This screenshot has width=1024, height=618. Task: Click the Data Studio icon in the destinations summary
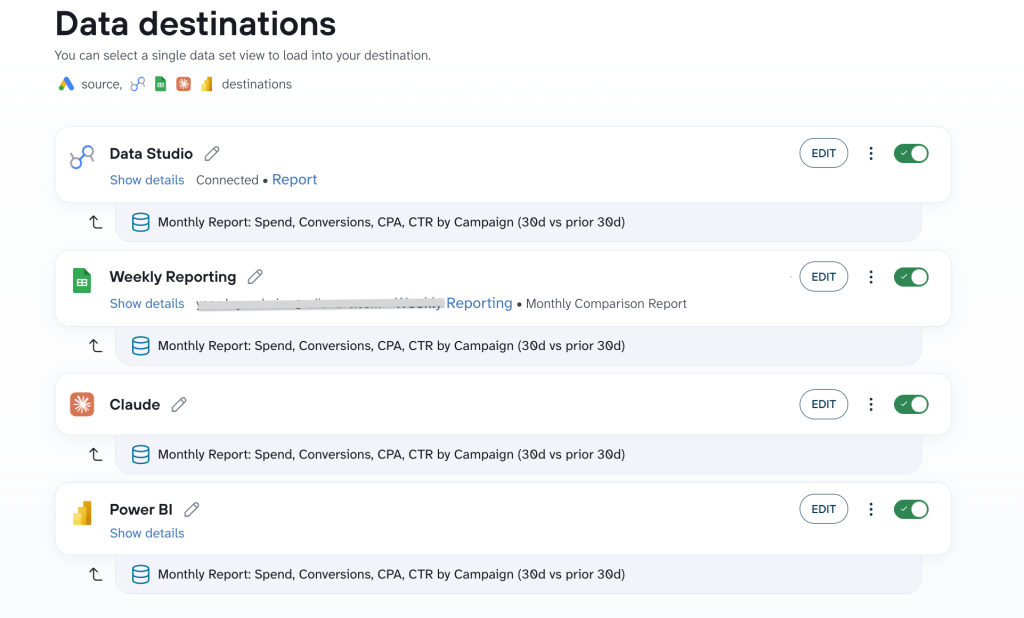[138, 84]
